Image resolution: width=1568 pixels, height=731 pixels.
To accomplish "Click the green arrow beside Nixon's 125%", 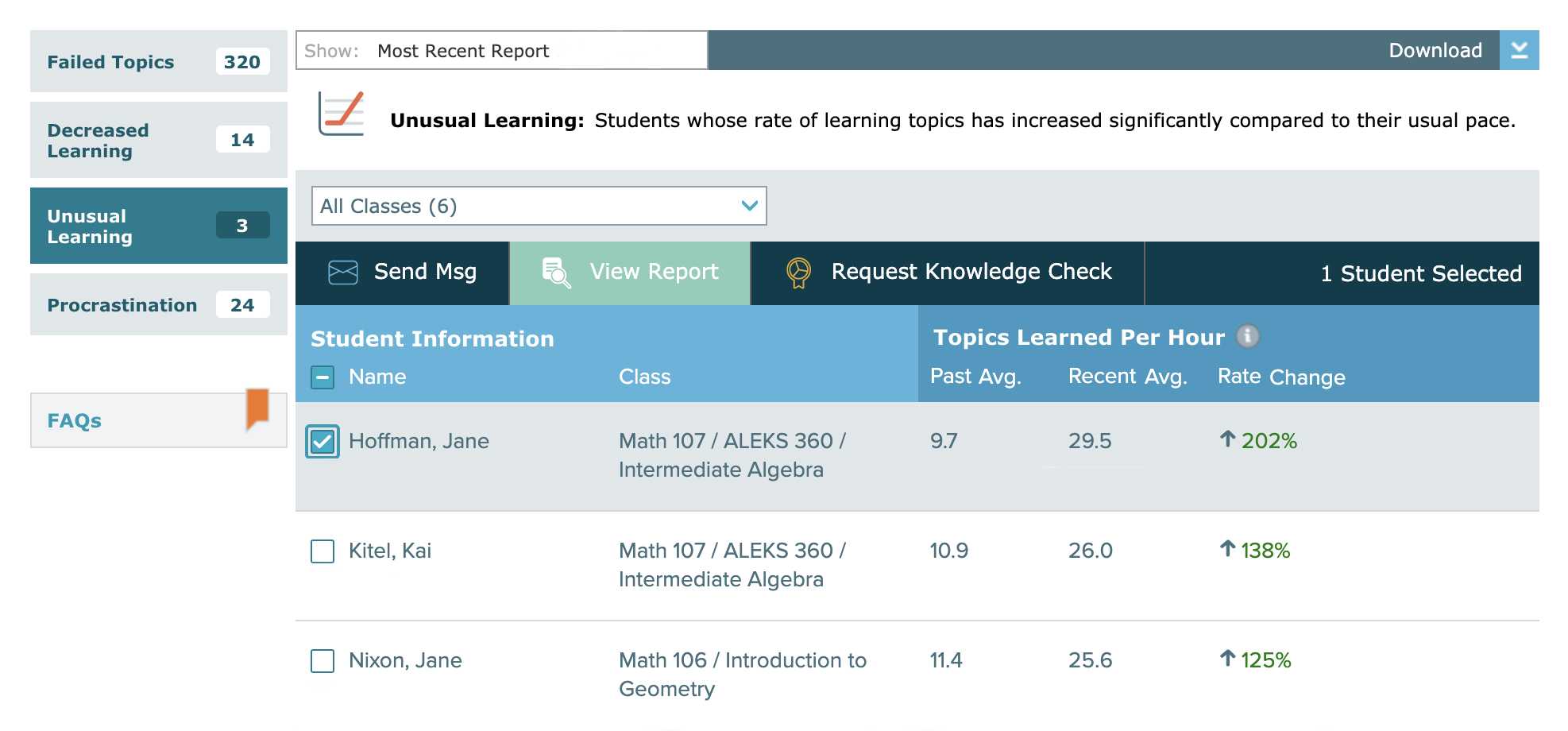I will 1228,659.
